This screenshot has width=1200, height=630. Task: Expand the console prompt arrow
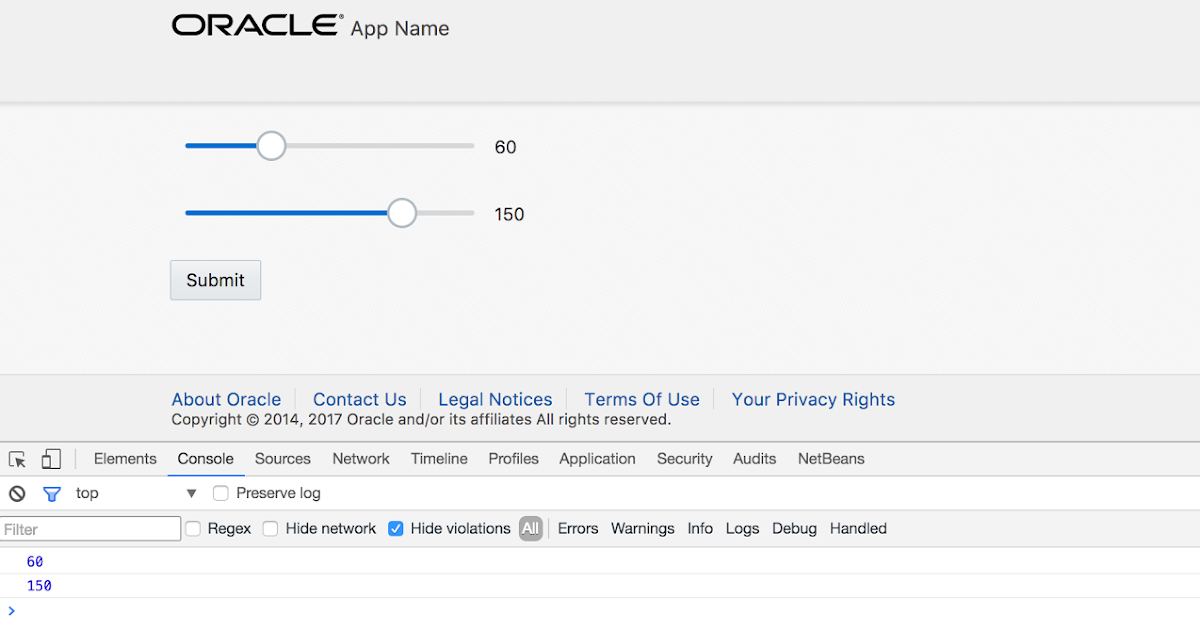point(11,610)
